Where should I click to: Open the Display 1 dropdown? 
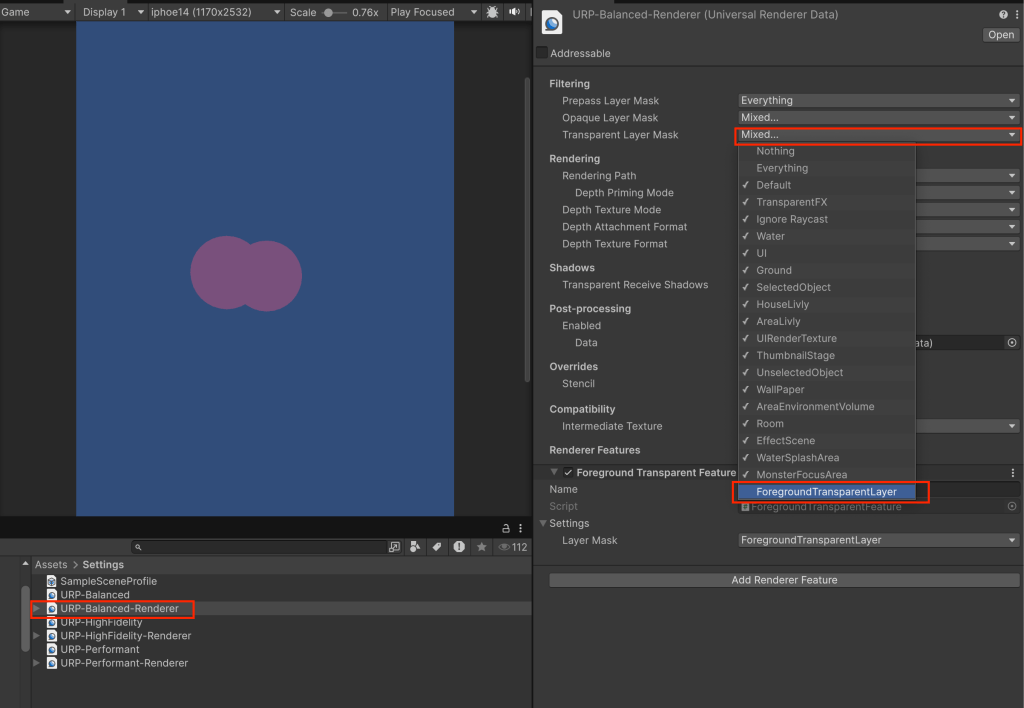click(110, 11)
